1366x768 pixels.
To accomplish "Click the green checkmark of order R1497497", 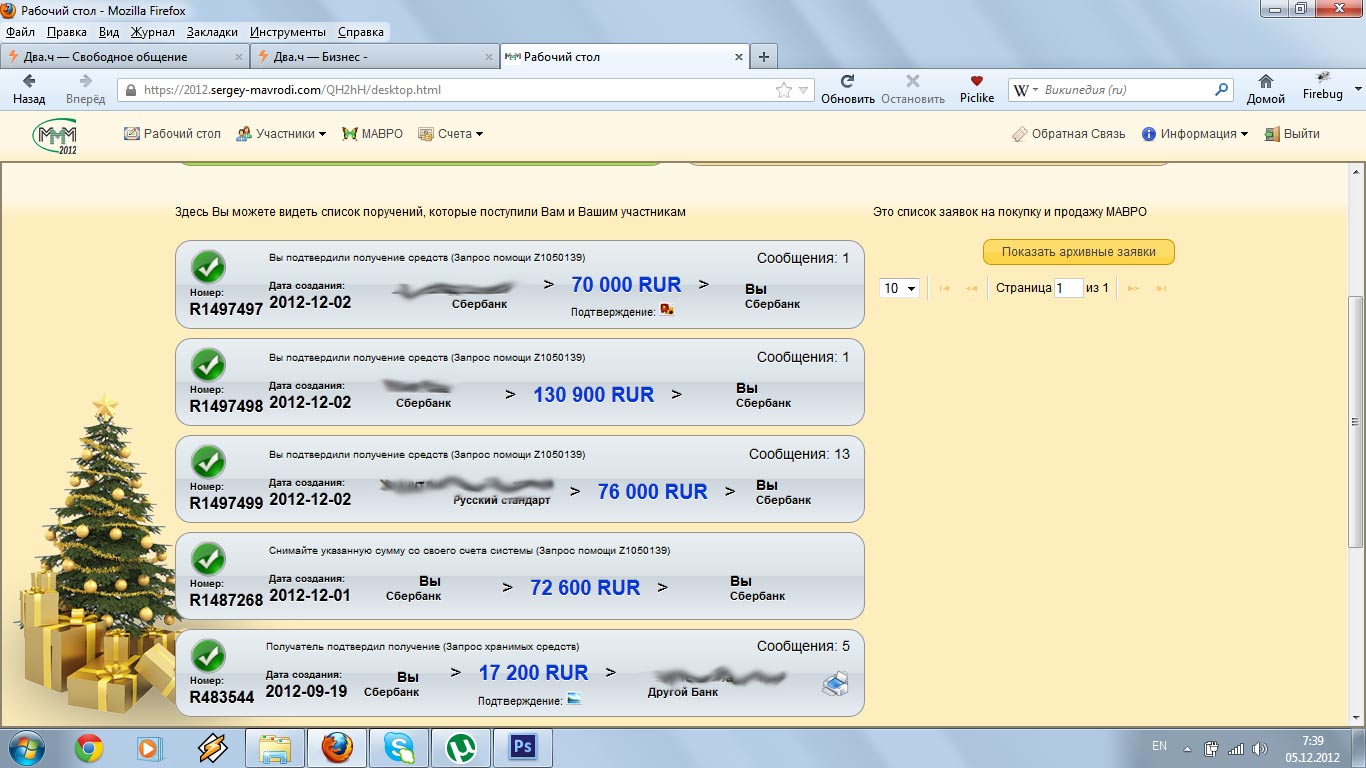I will tap(208, 267).
